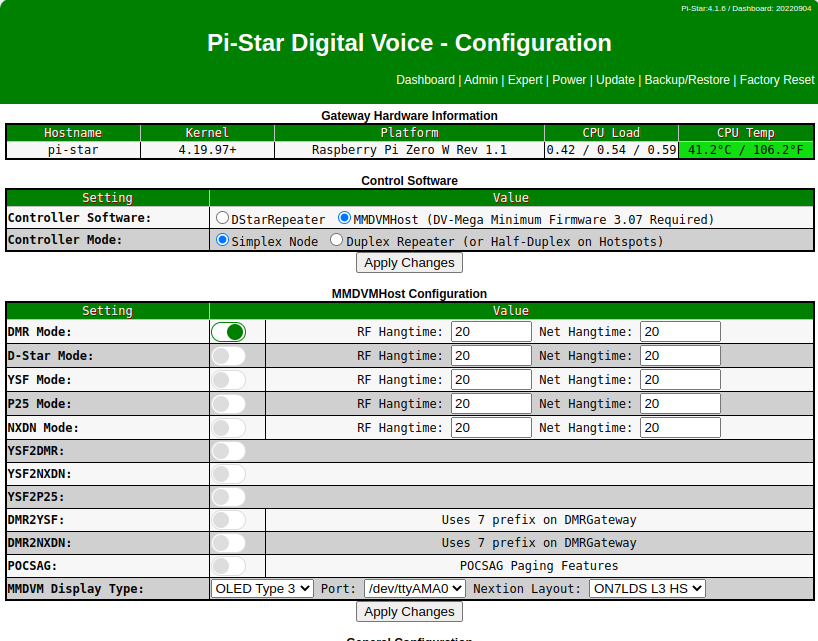This screenshot has width=818, height=641.
Task: Switch on the POCSAG toggle
Action: pyautogui.click(x=228, y=566)
